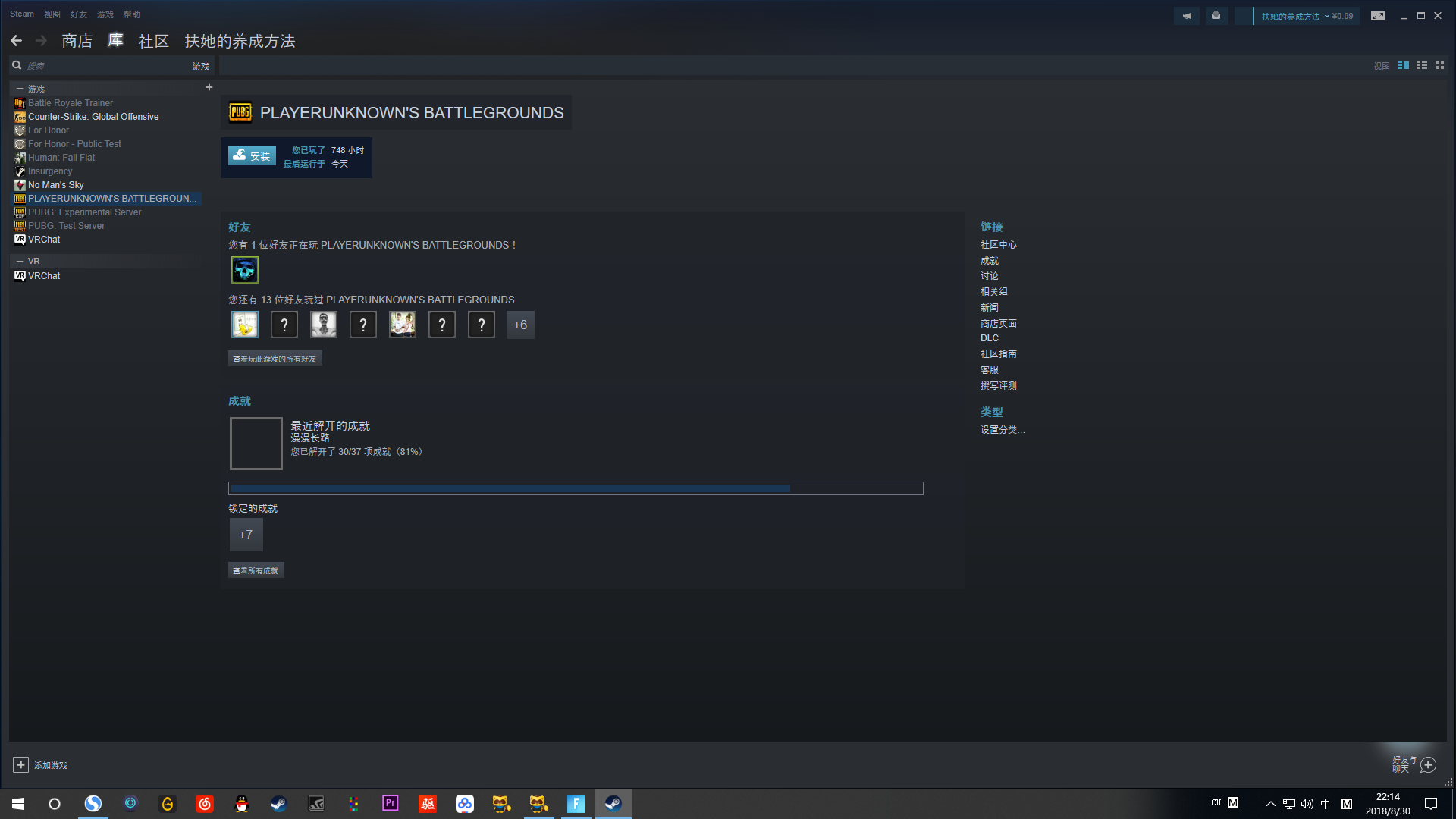Viewport: 1456px width, 819px height.
Task: Select Human: Fall Flat in library
Action: point(61,158)
